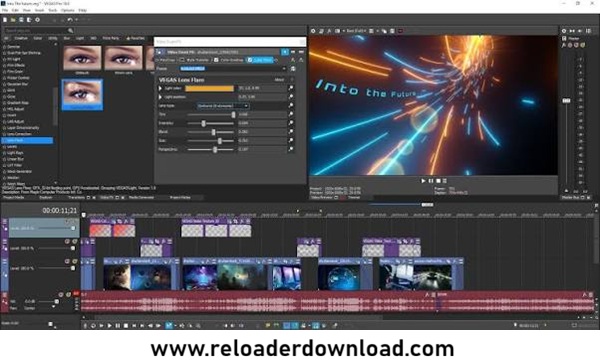Pause the video preview
The height and width of the screenshot is (364, 600).
[431, 181]
